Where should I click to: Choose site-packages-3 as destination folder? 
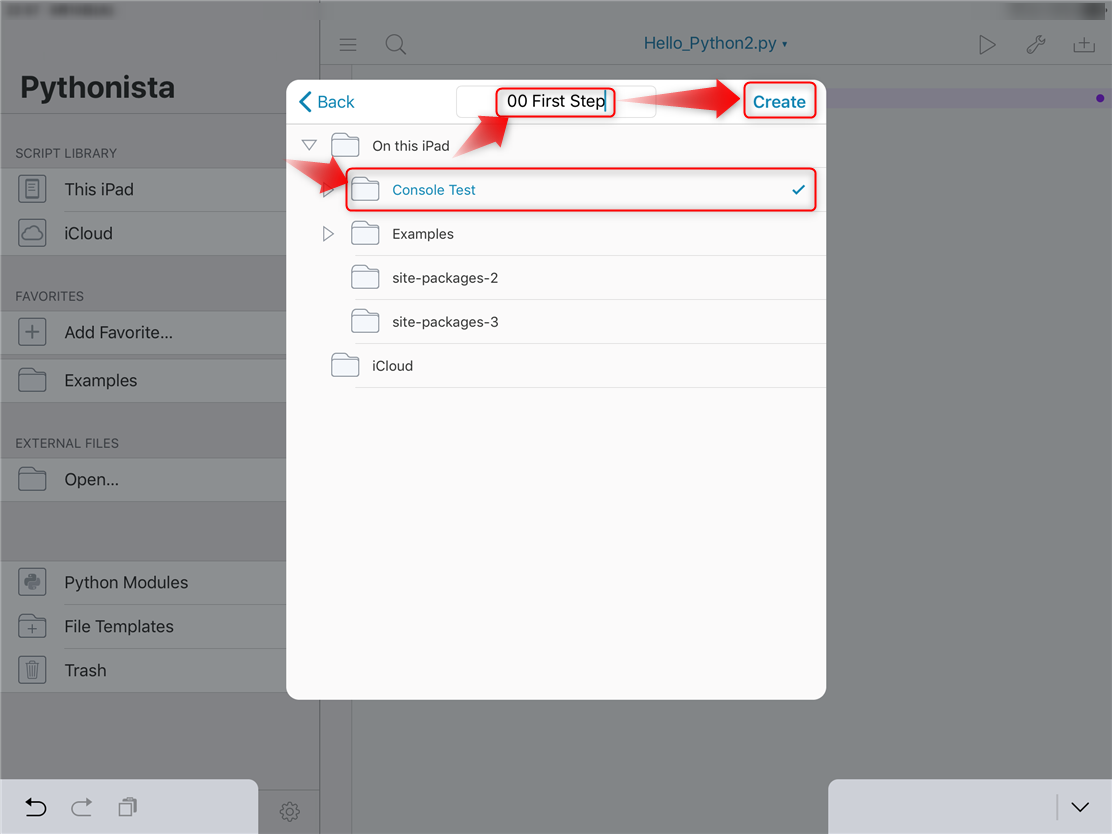pos(445,322)
